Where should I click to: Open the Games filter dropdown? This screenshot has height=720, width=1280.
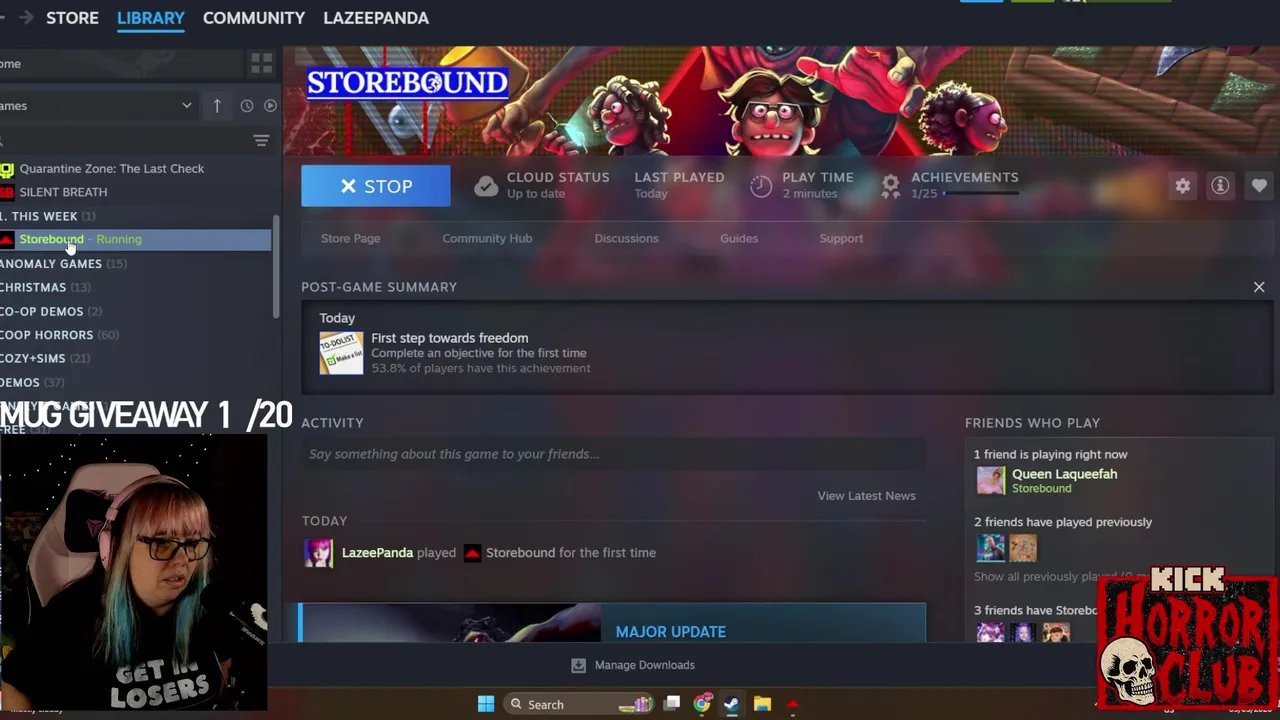pos(97,106)
